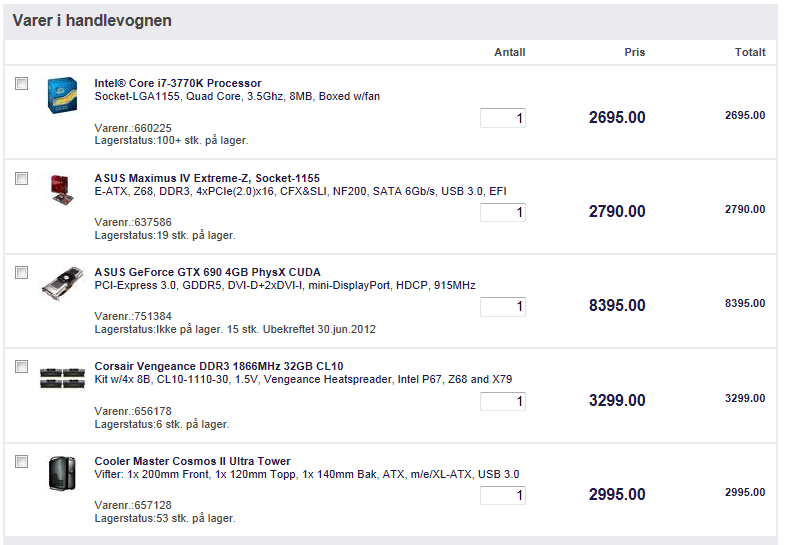Click quantity field for GeForce GTX 690

[x=503, y=306]
